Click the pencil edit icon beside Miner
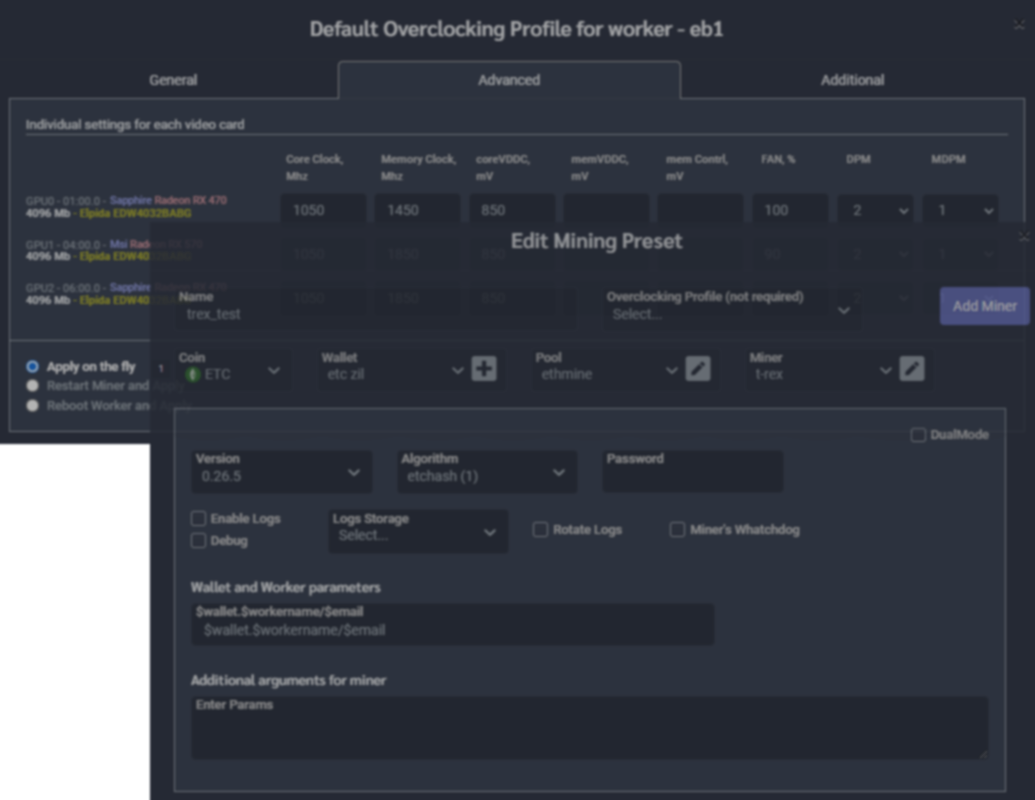The height and width of the screenshot is (800, 1035). click(912, 370)
